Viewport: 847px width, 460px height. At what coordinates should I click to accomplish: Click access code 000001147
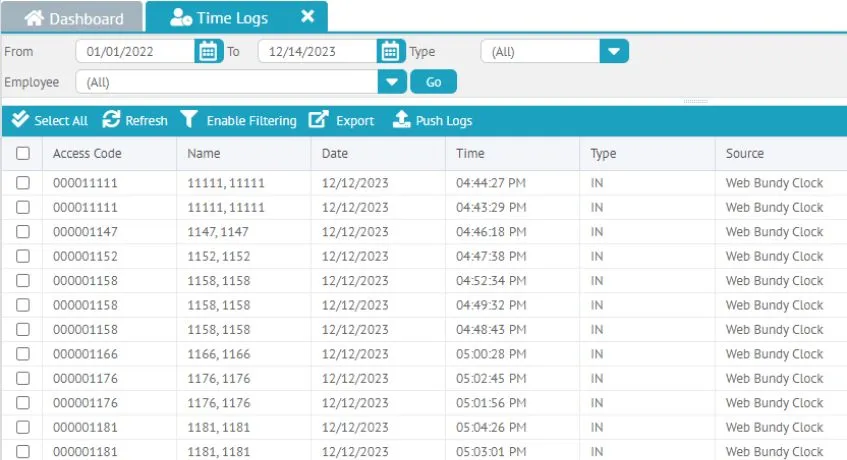(x=85, y=232)
